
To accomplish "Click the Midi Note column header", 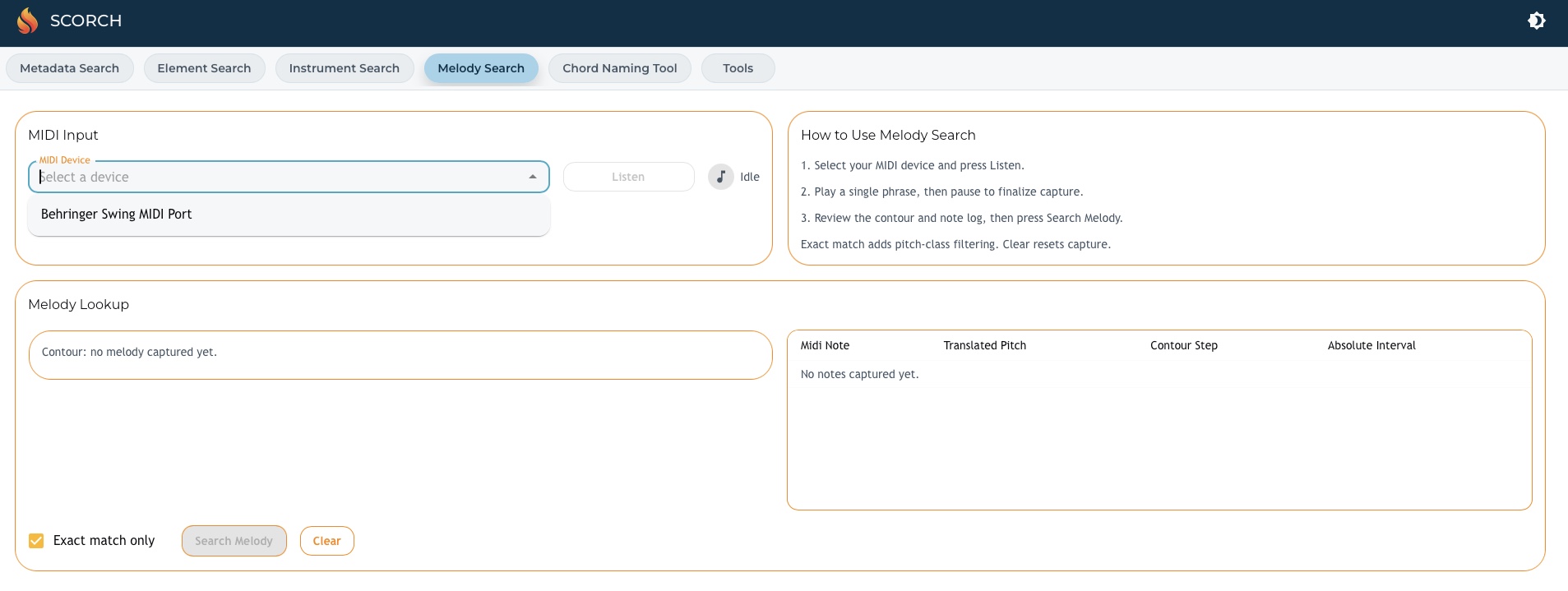I will [825, 346].
